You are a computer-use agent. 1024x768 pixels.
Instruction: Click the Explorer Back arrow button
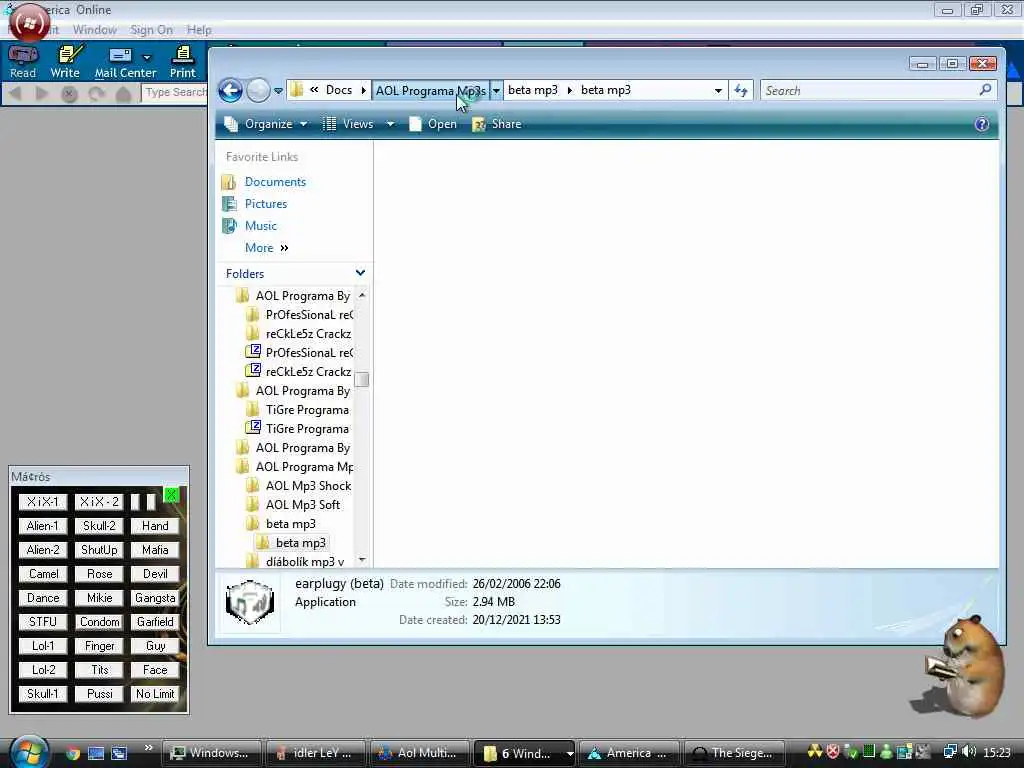[231, 90]
